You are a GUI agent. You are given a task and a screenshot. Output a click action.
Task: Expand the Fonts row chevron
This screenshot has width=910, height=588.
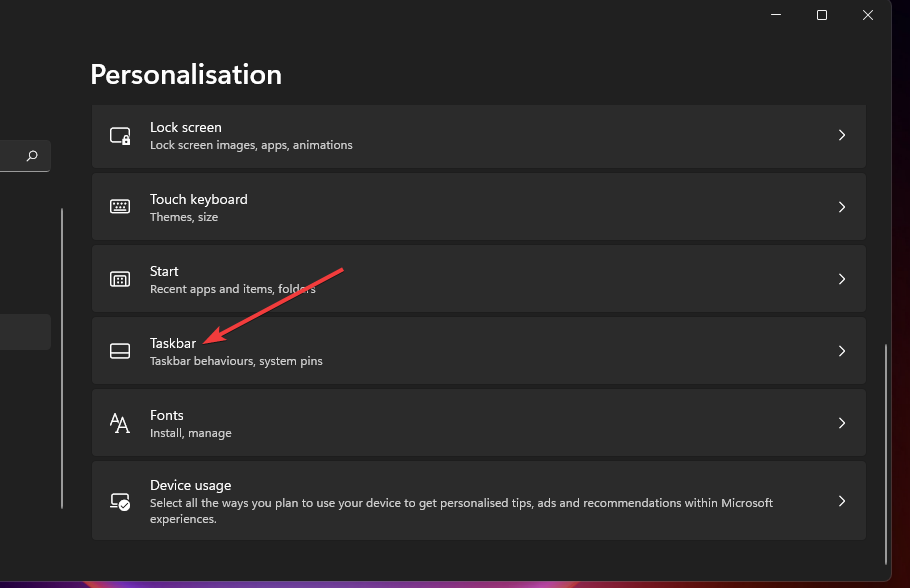[x=842, y=423]
